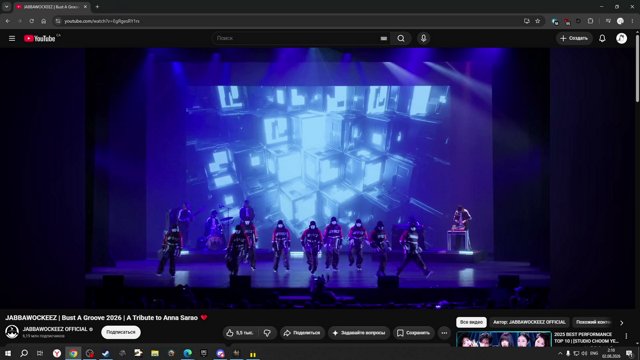Image resolution: width=640 pixels, height=360 pixels.
Task: Start voice search with the microphone
Action: point(423,38)
